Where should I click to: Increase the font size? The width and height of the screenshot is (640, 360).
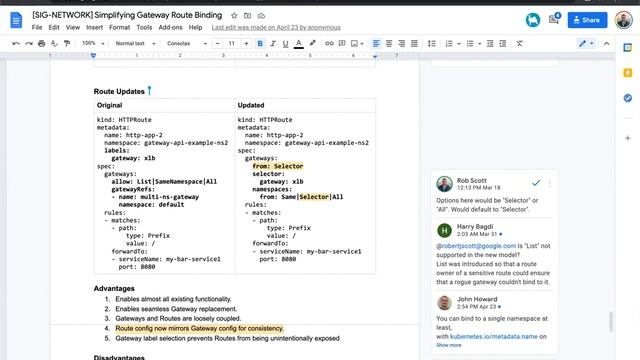246,43
